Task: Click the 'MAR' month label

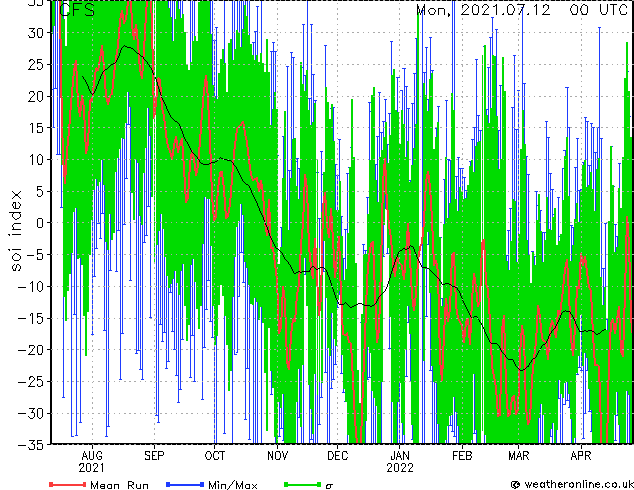Action: click(x=519, y=456)
